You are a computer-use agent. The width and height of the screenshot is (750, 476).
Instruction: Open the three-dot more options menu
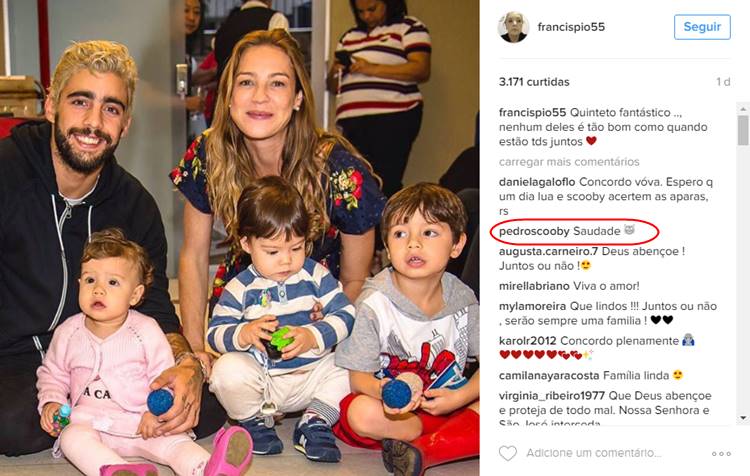(721, 454)
